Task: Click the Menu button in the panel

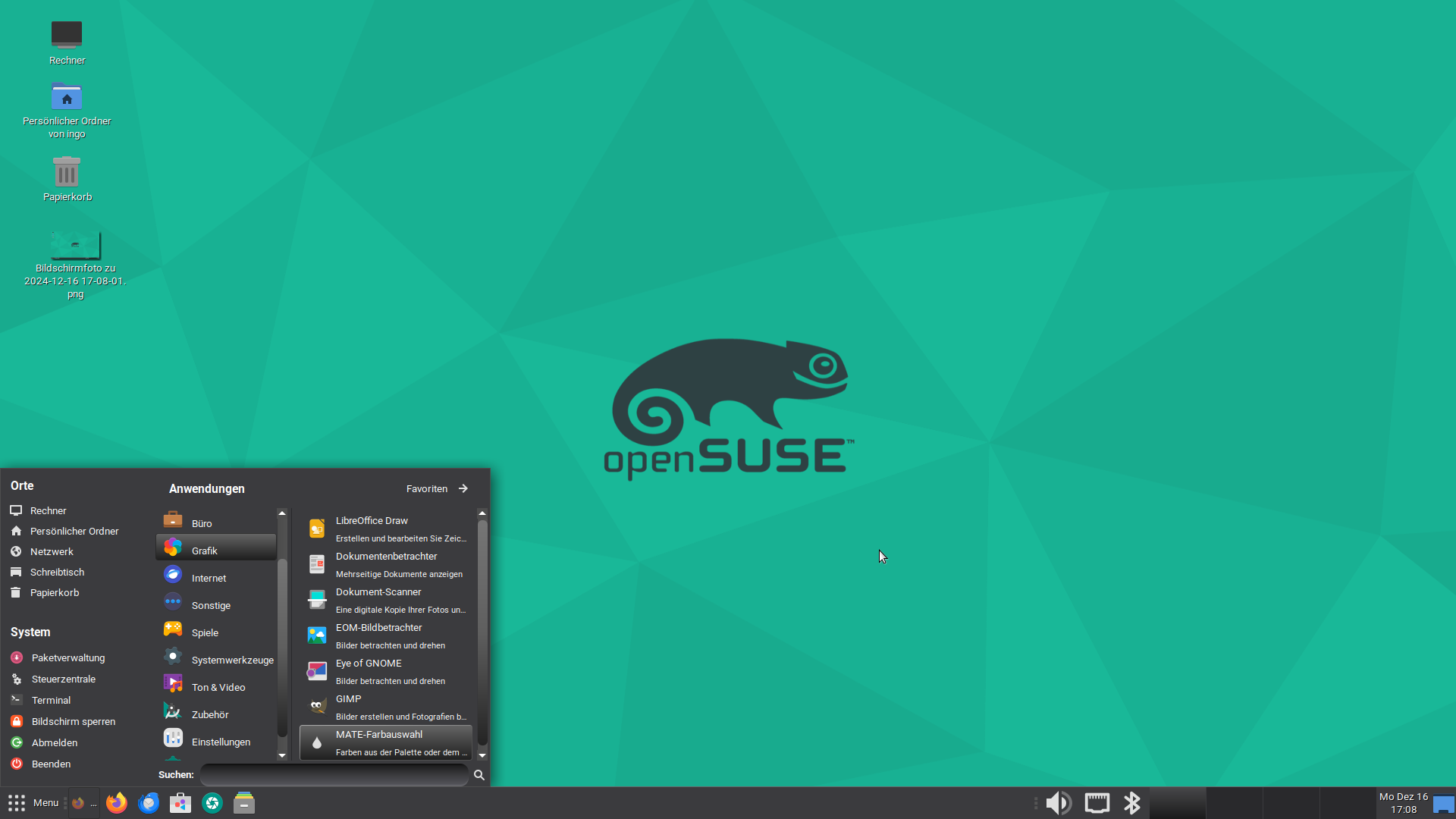Action: pyautogui.click(x=33, y=803)
